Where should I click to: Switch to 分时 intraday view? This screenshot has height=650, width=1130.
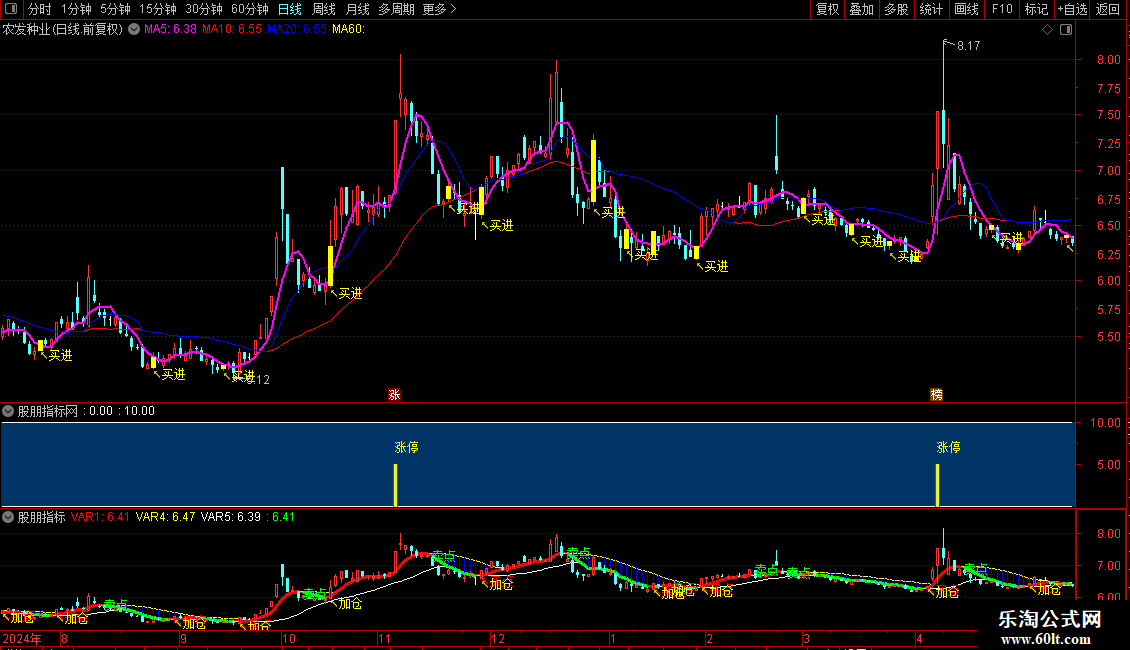click(x=40, y=9)
